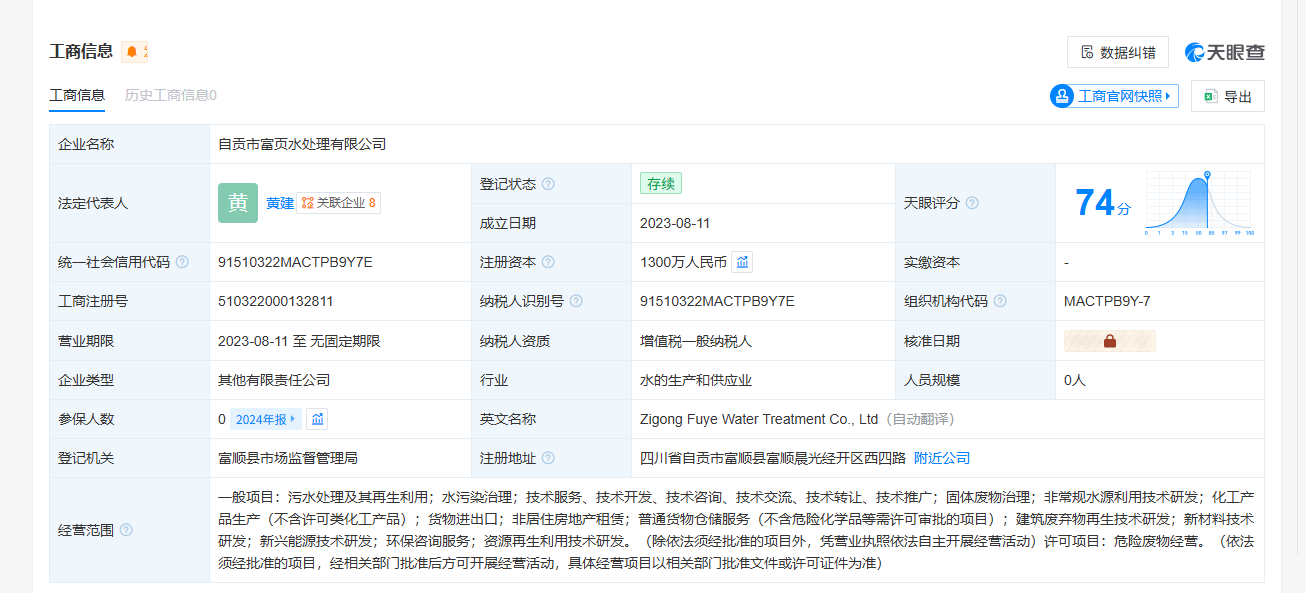Open chart icon beside 2024年报
Screen dimensions: 1306x593
[317, 419]
